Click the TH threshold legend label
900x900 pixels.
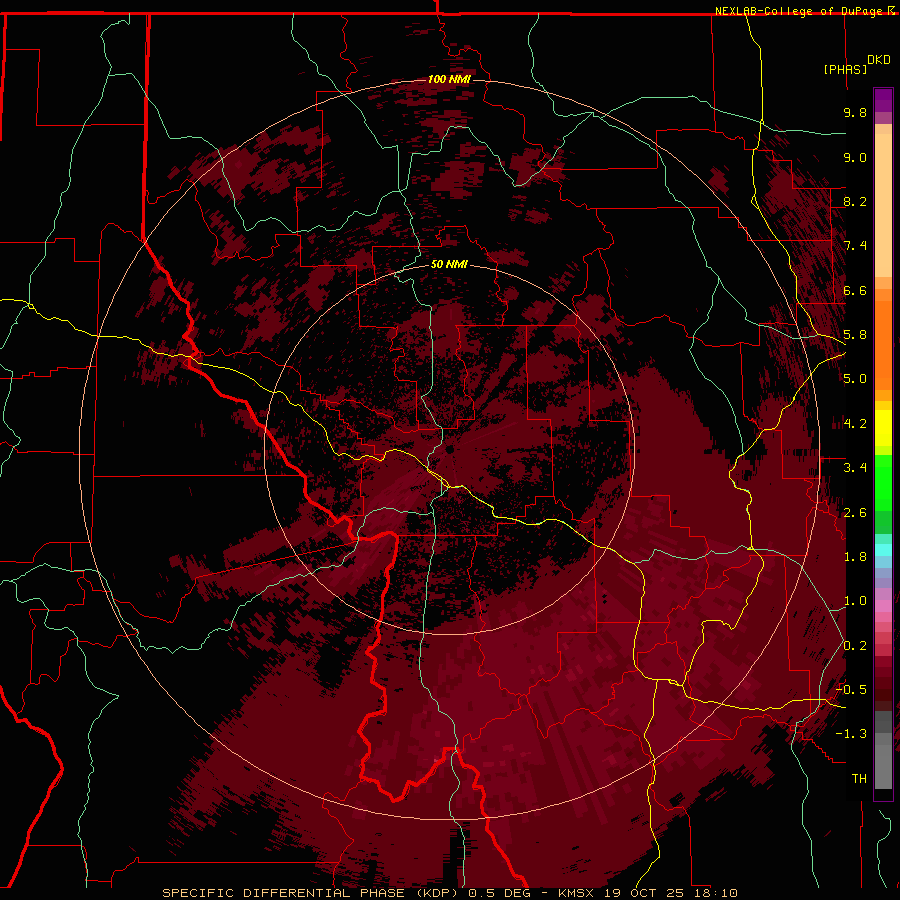click(x=859, y=779)
